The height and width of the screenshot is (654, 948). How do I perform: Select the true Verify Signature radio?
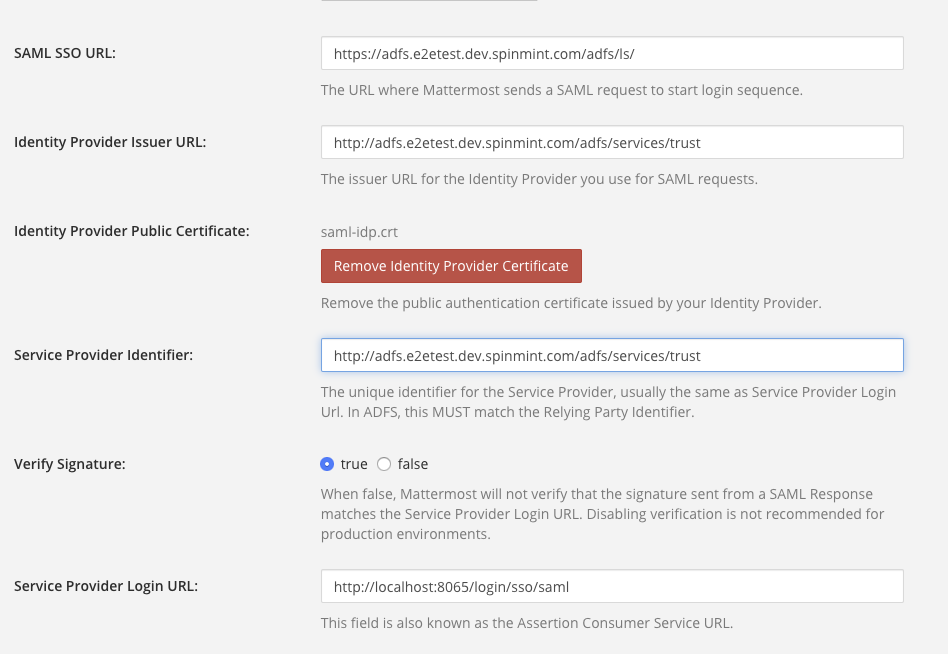(x=327, y=464)
